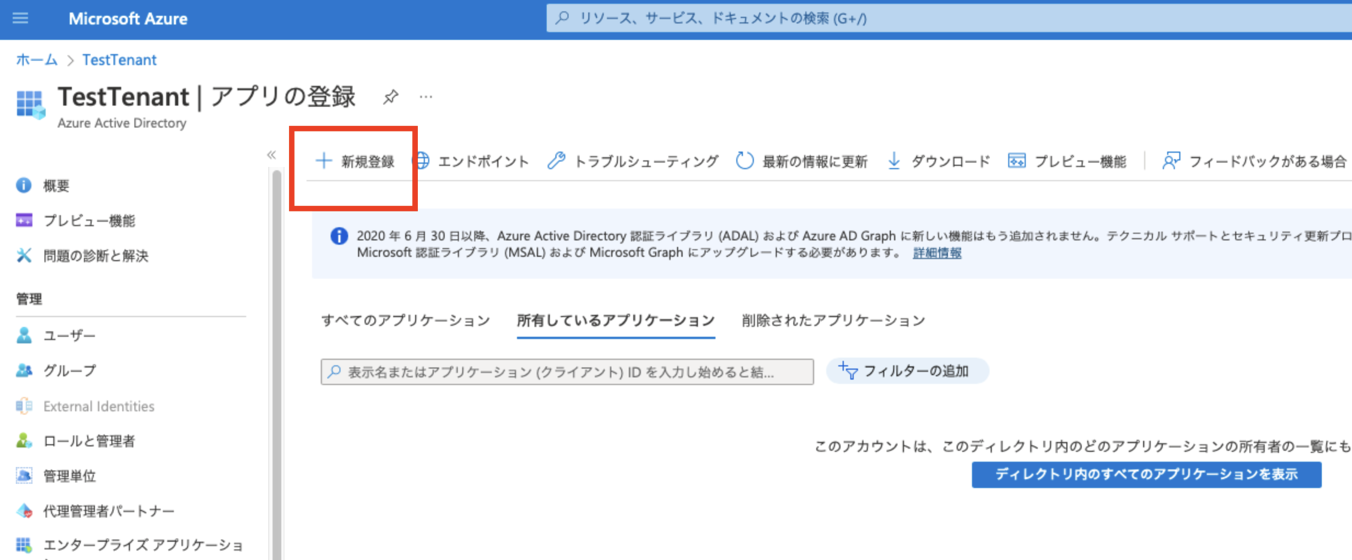This screenshot has height=560, width=1352.
Task: Switch to 削除されたアプリケーション tab
Action: [834, 321]
